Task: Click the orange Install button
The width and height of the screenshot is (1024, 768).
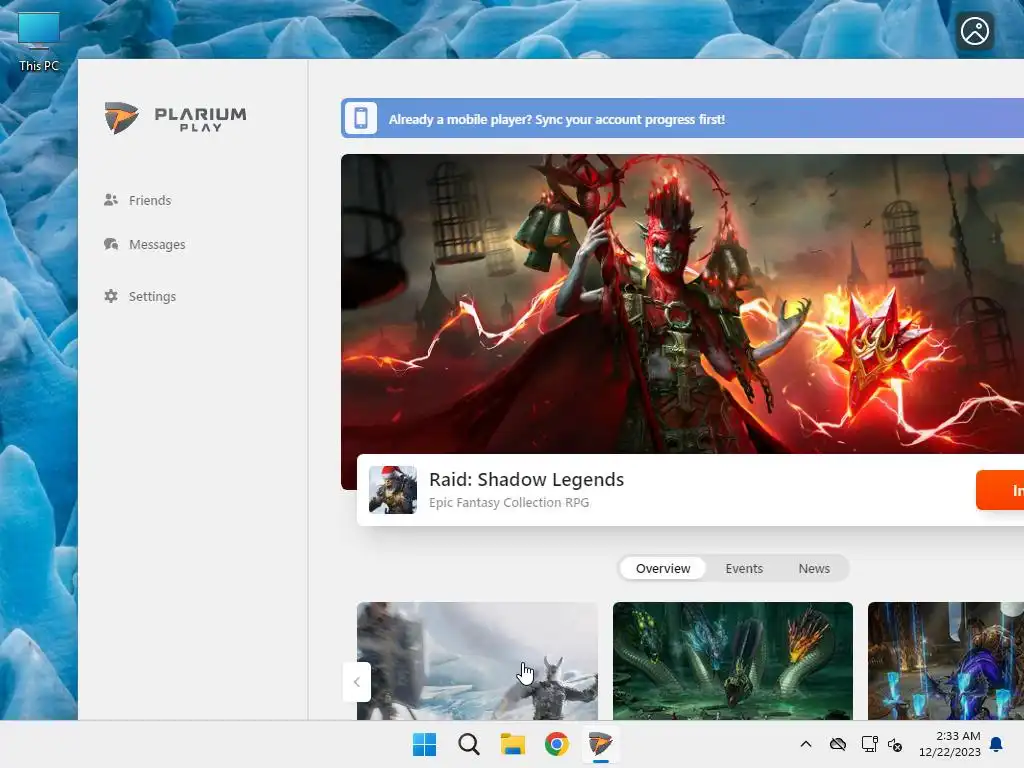Action: (1000, 490)
